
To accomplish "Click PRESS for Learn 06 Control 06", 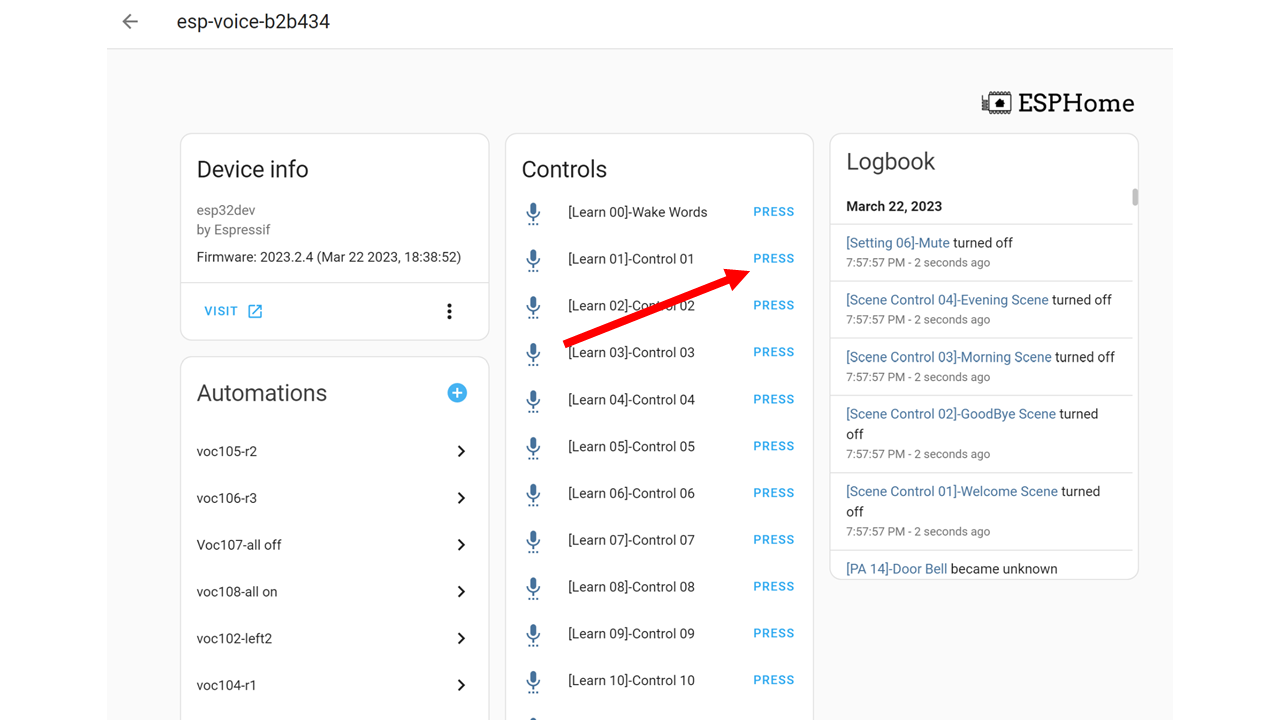I will click(x=774, y=493).
